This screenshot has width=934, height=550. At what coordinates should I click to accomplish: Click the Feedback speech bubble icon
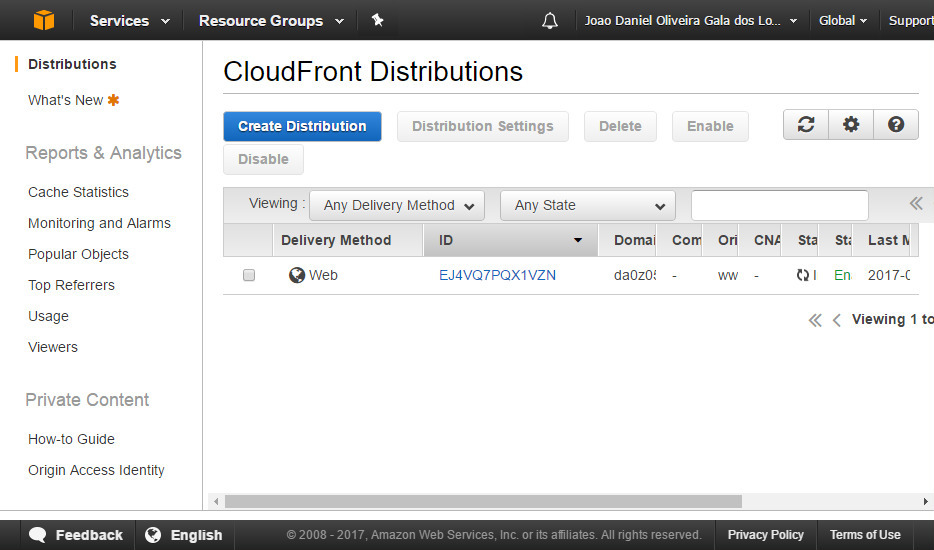coord(38,535)
